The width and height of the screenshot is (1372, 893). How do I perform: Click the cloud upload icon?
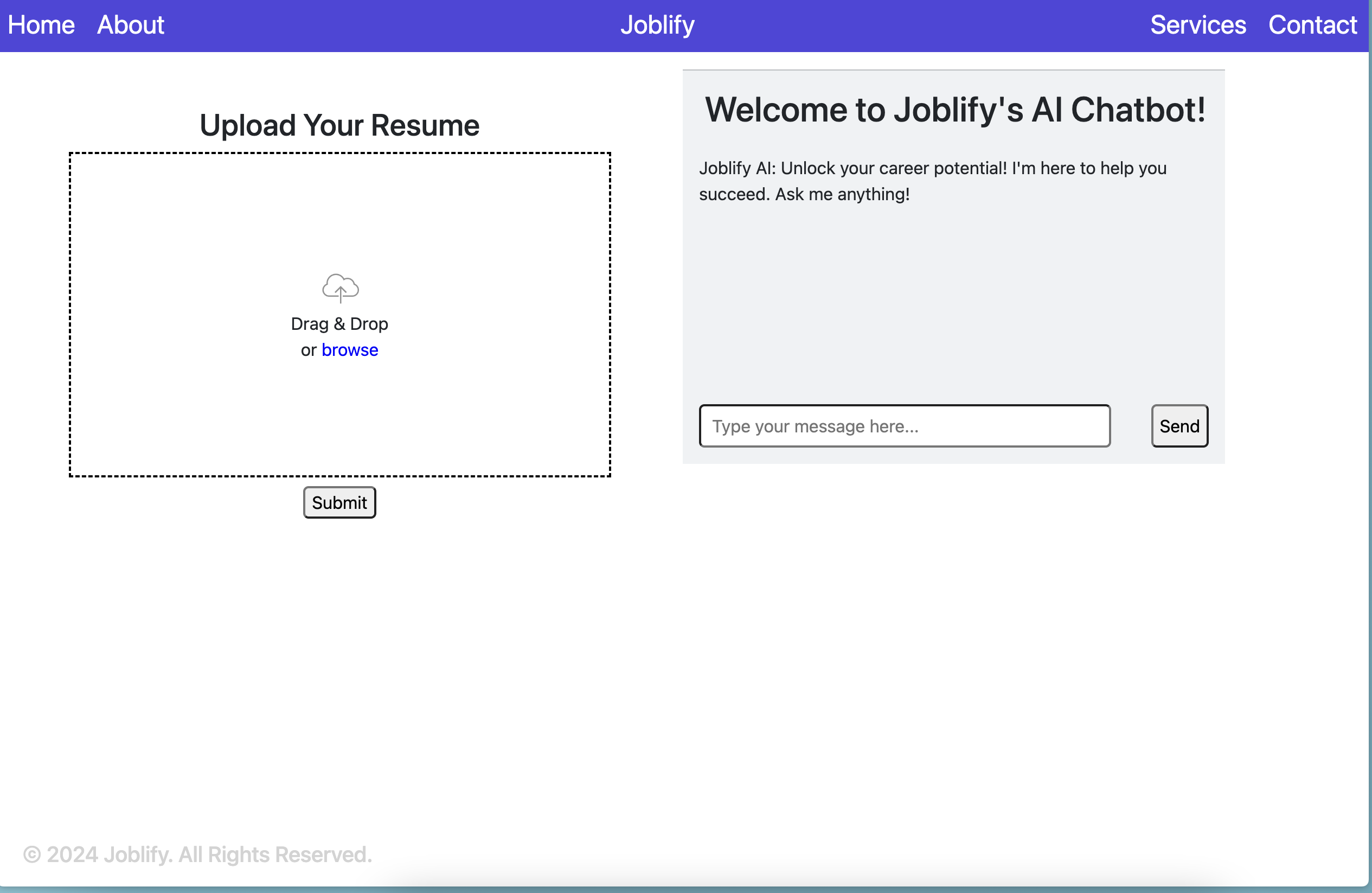click(x=340, y=288)
